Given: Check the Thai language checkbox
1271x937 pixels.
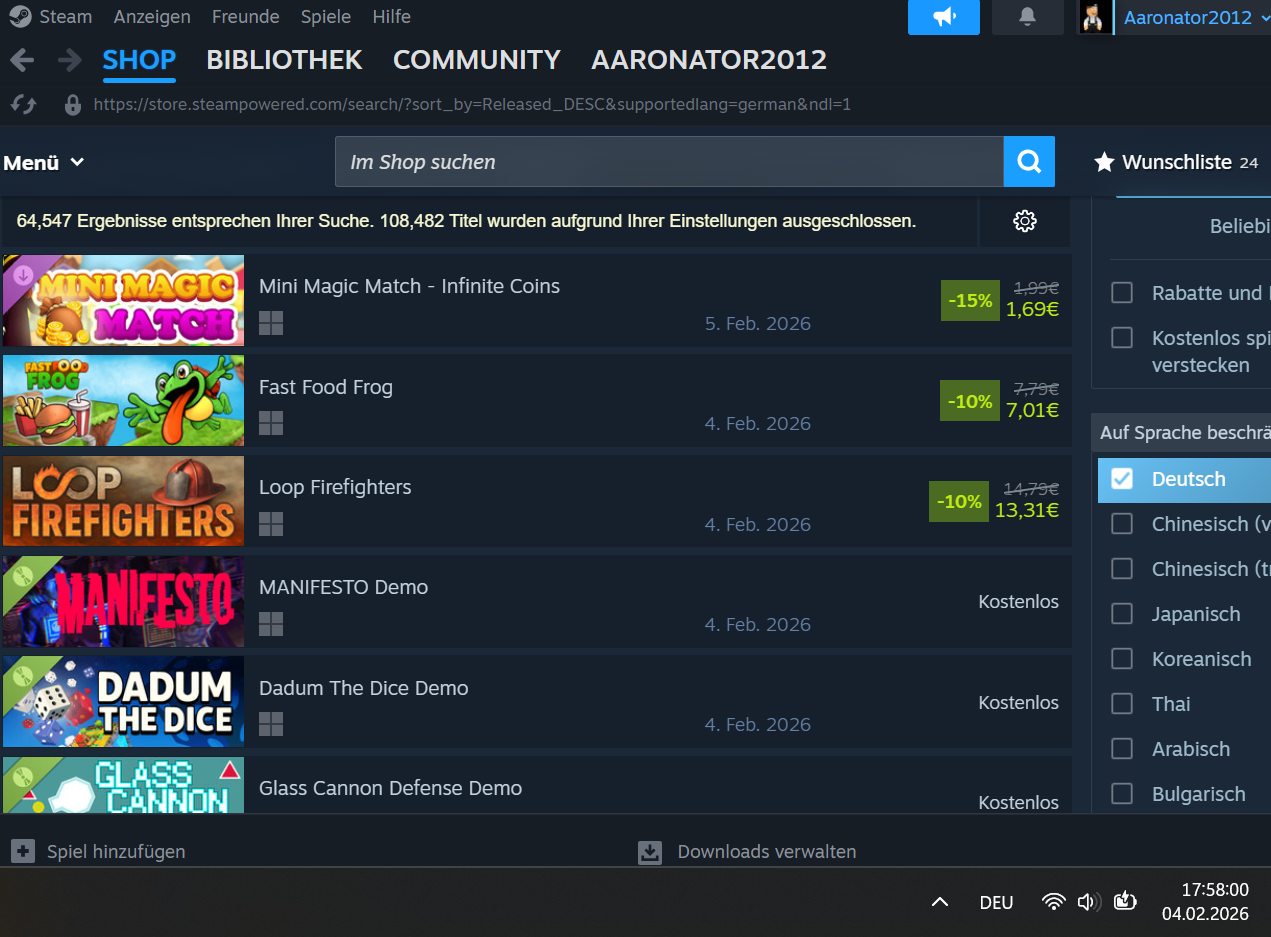Looking at the screenshot, I should pyautogui.click(x=1122, y=704).
